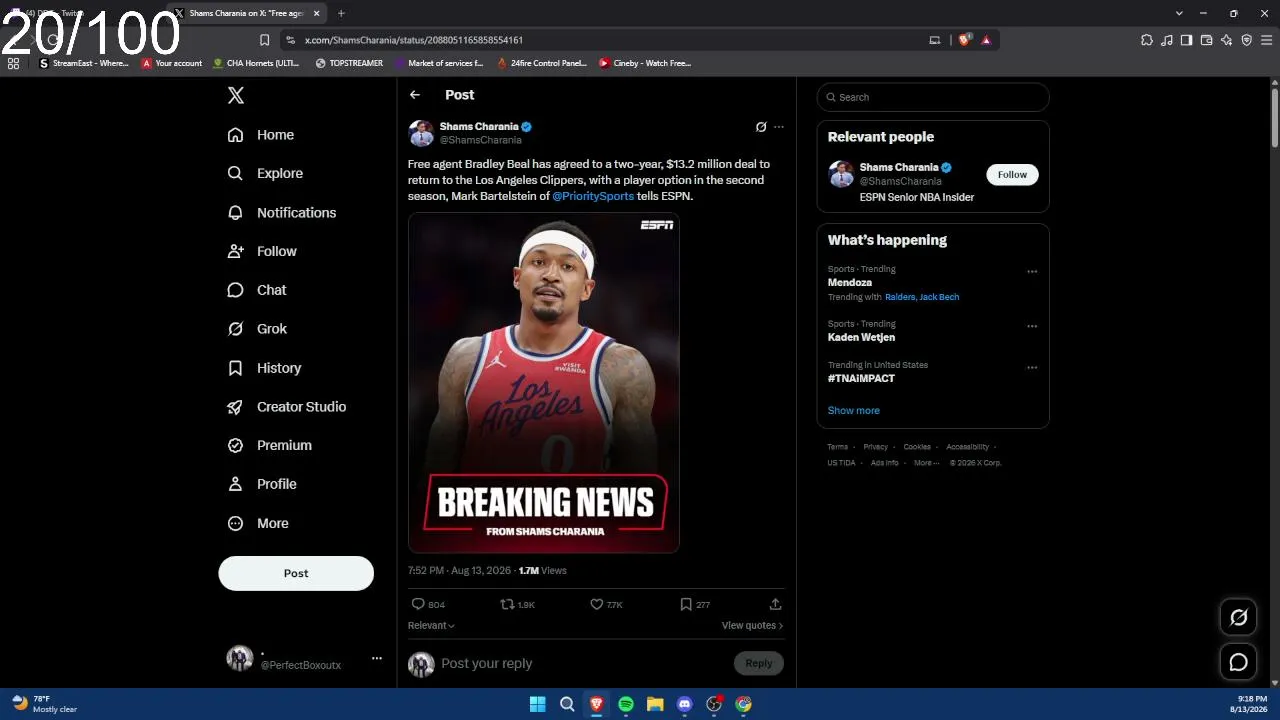
Task: Open Grok from the sidebar
Action: coord(257,329)
